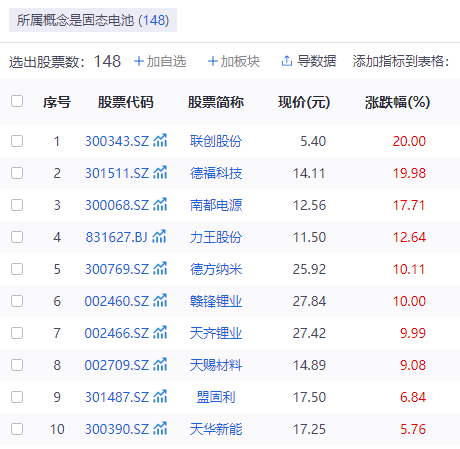Open chart icon beside 002460.SZ
The height and width of the screenshot is (449, 460).
[160, 300]
